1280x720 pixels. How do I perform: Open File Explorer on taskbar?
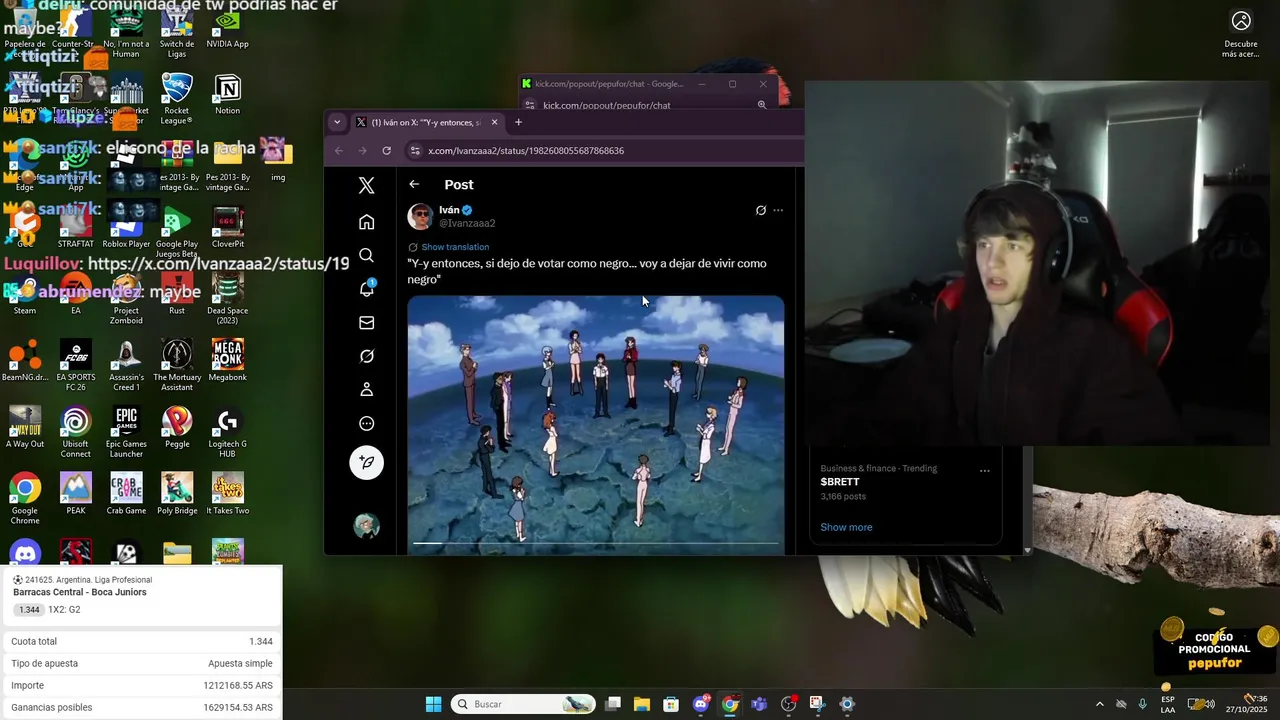tap(642, 704)
